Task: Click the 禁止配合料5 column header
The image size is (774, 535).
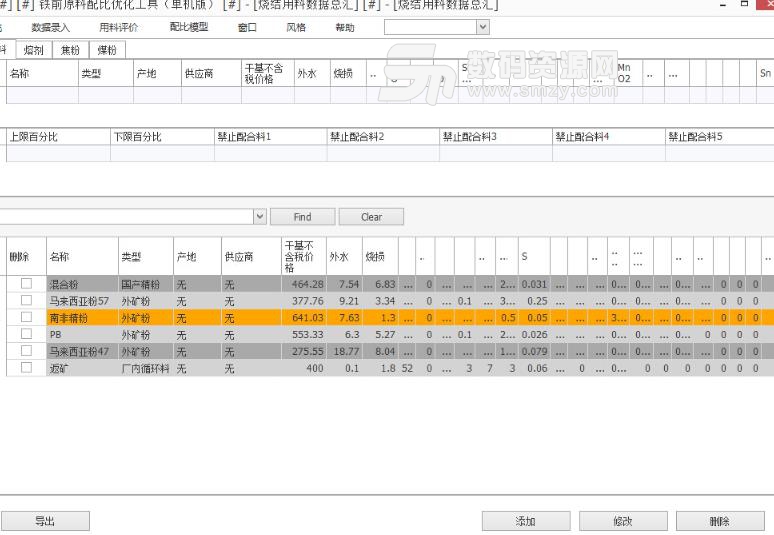Action: click(x=720, y=137)
